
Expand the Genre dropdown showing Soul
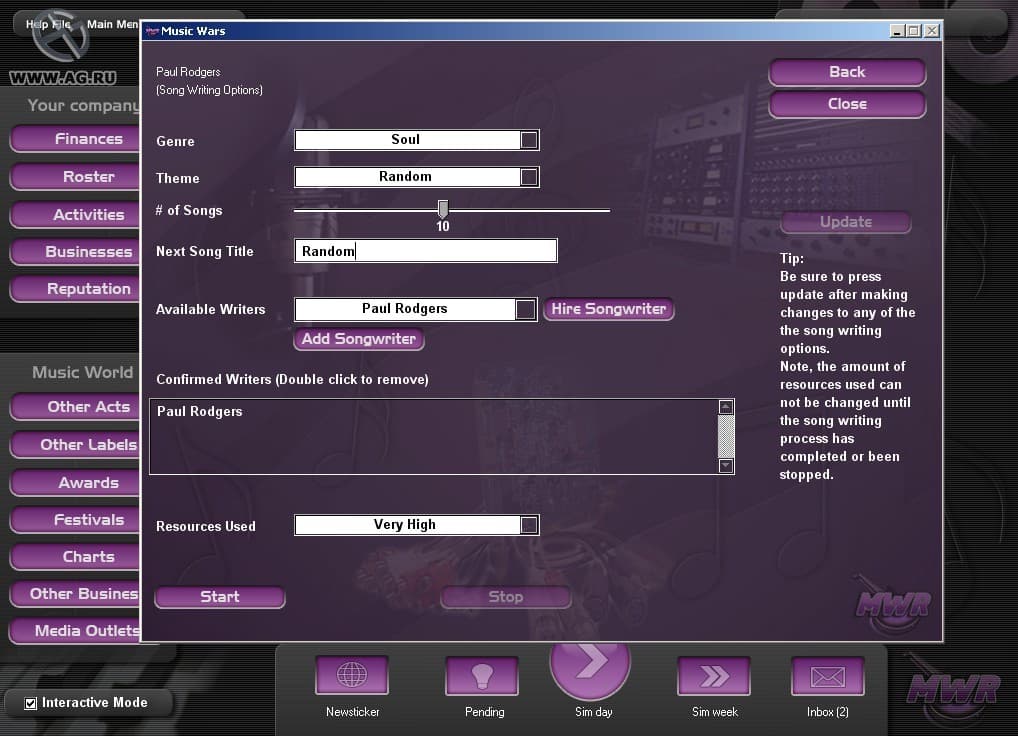[x=529, y=140]
